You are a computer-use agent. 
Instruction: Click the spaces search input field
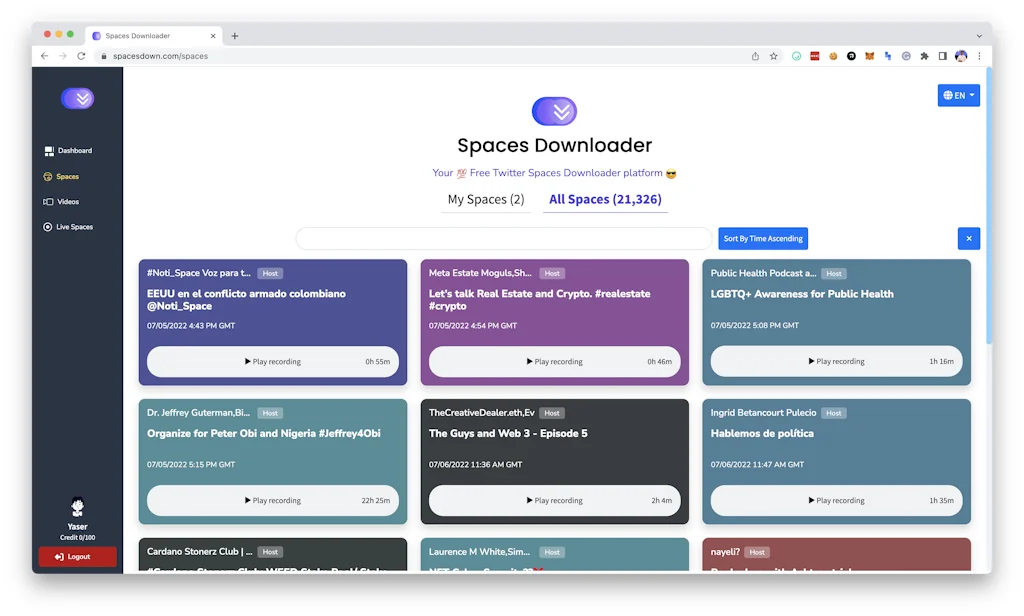[x=504, y=239]
